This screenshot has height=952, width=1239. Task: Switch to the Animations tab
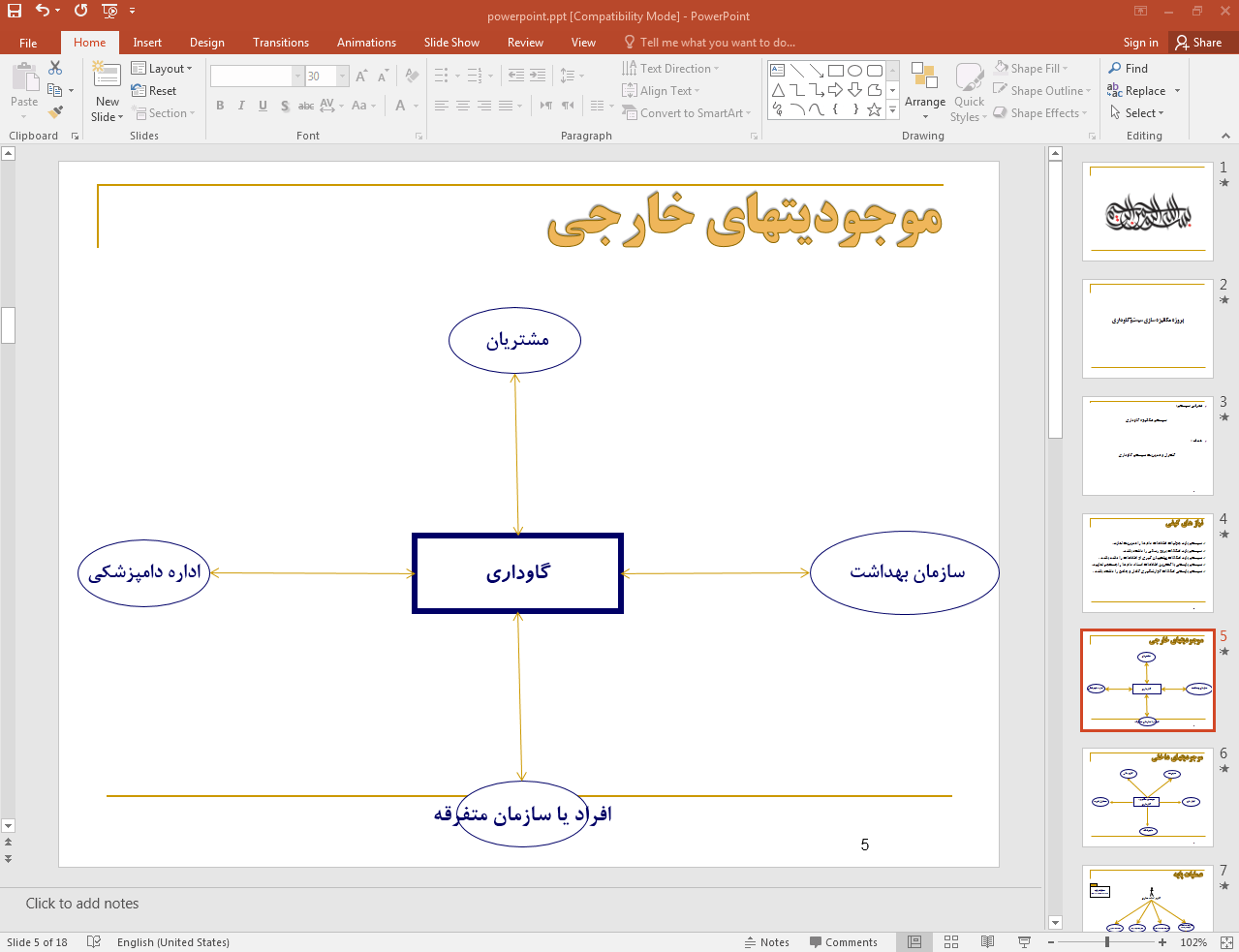[366, 43]
